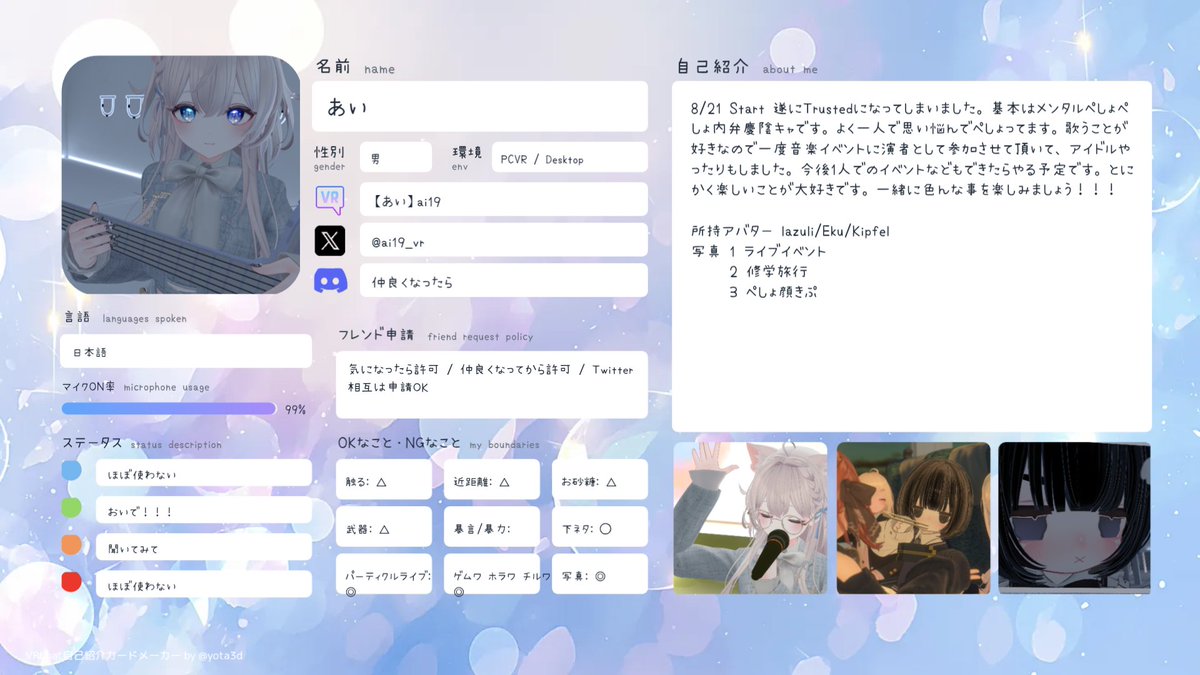Screen dimensions: 1200x675
Task: Click the Discord icon
Action: (331, 280)
